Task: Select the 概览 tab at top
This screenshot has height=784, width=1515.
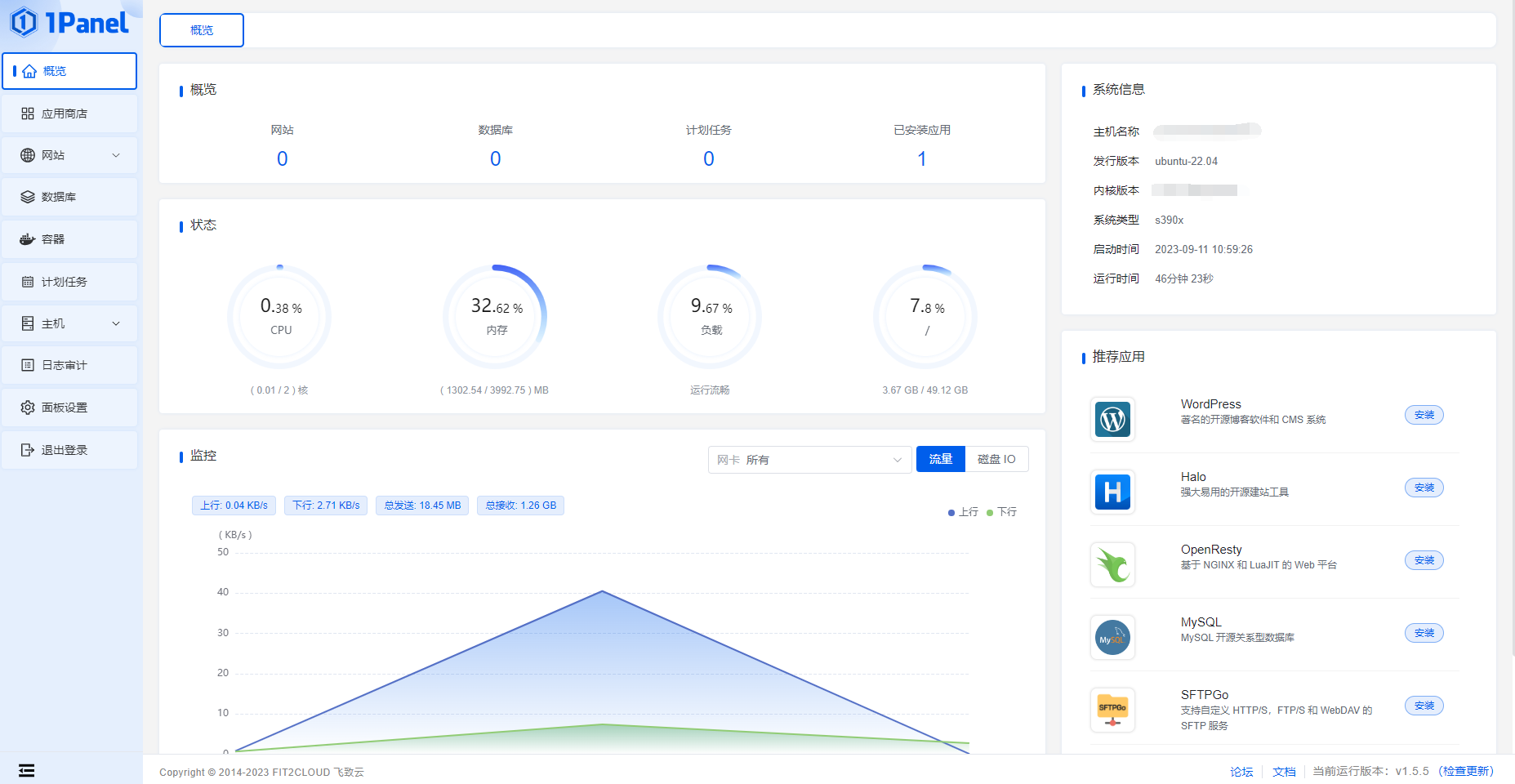Action: tap(202, 30)
